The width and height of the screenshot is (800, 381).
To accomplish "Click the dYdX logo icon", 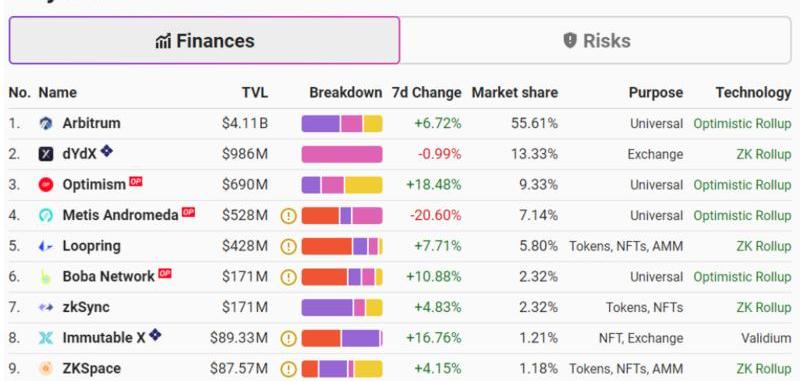I will point(46,154).
